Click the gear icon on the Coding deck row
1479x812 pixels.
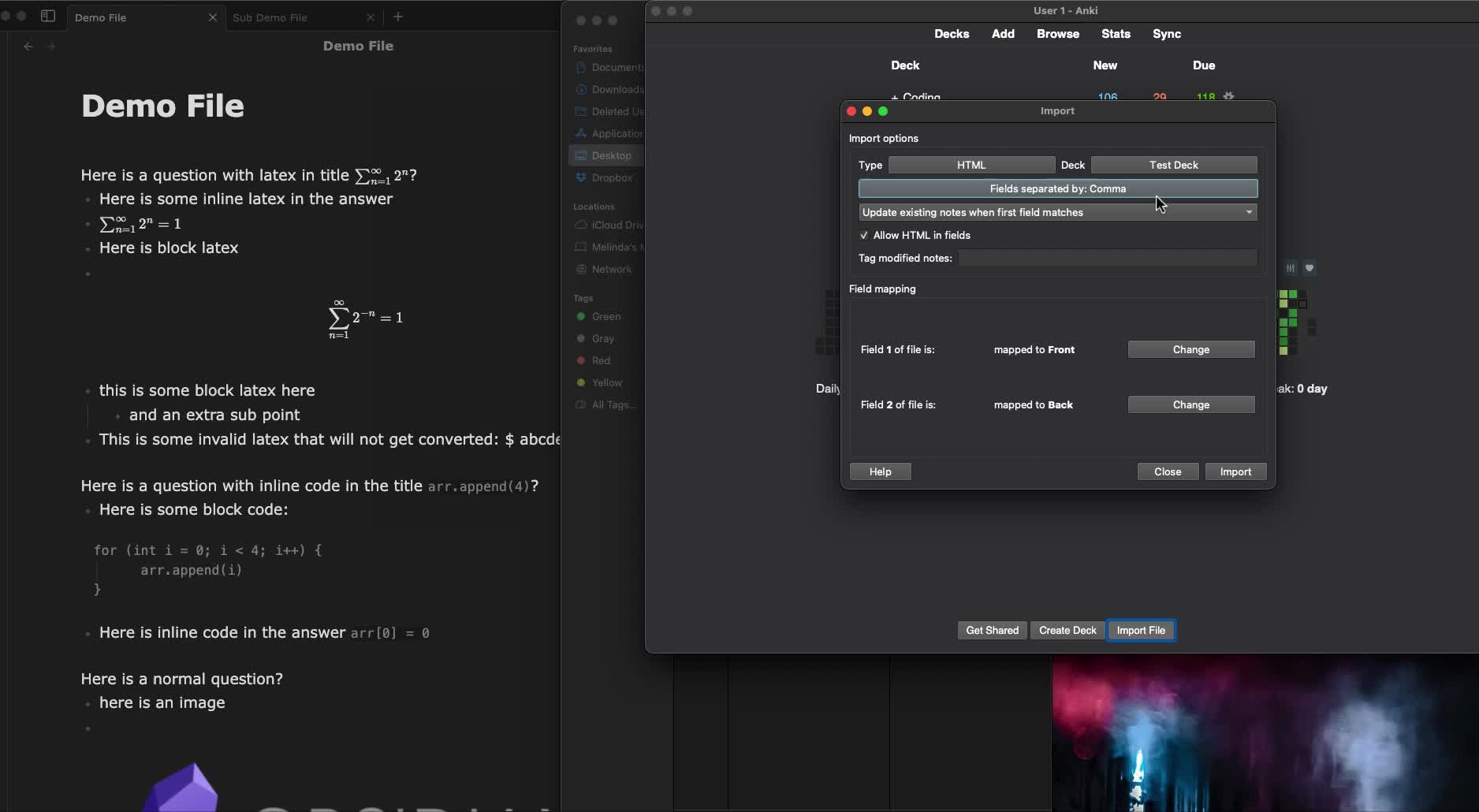pyautogui.click(x=1228, y=95)
